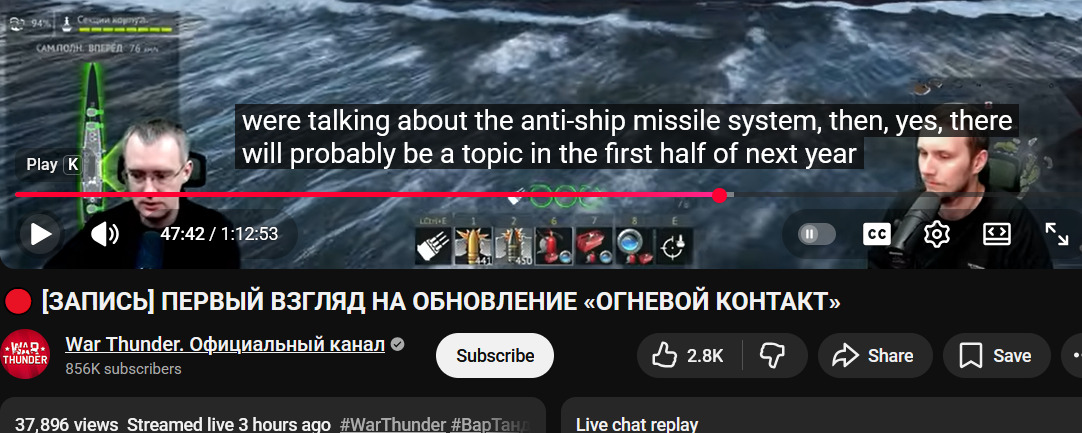Image resolution: width=1082 pixels, height=433 pixels.
Task: Save video to a playlist
Action: click(x=996, y=356)
